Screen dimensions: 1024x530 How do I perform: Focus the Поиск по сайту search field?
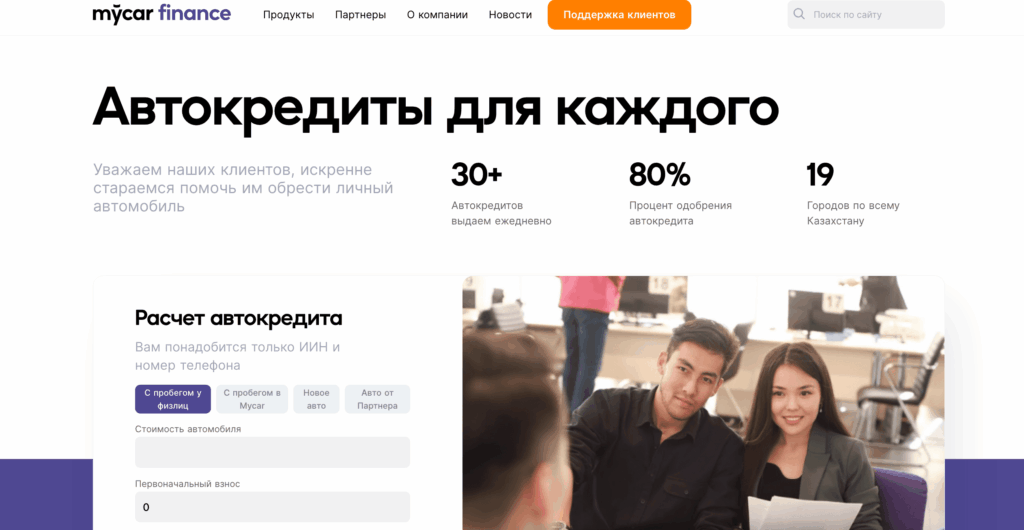866,14
